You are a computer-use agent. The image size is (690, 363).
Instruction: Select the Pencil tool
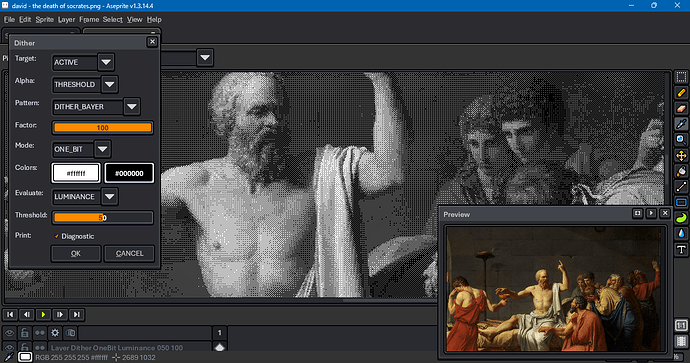coord(681,93)
